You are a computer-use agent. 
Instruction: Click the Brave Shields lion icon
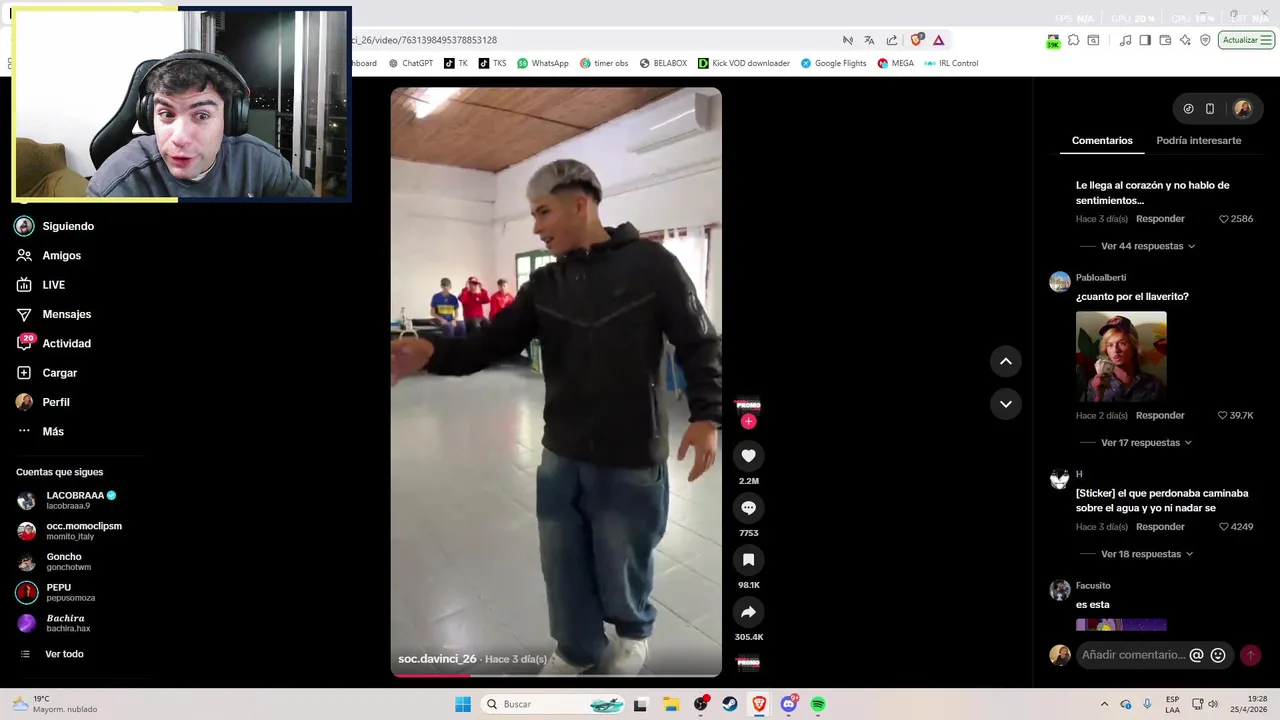pos(916,40)
